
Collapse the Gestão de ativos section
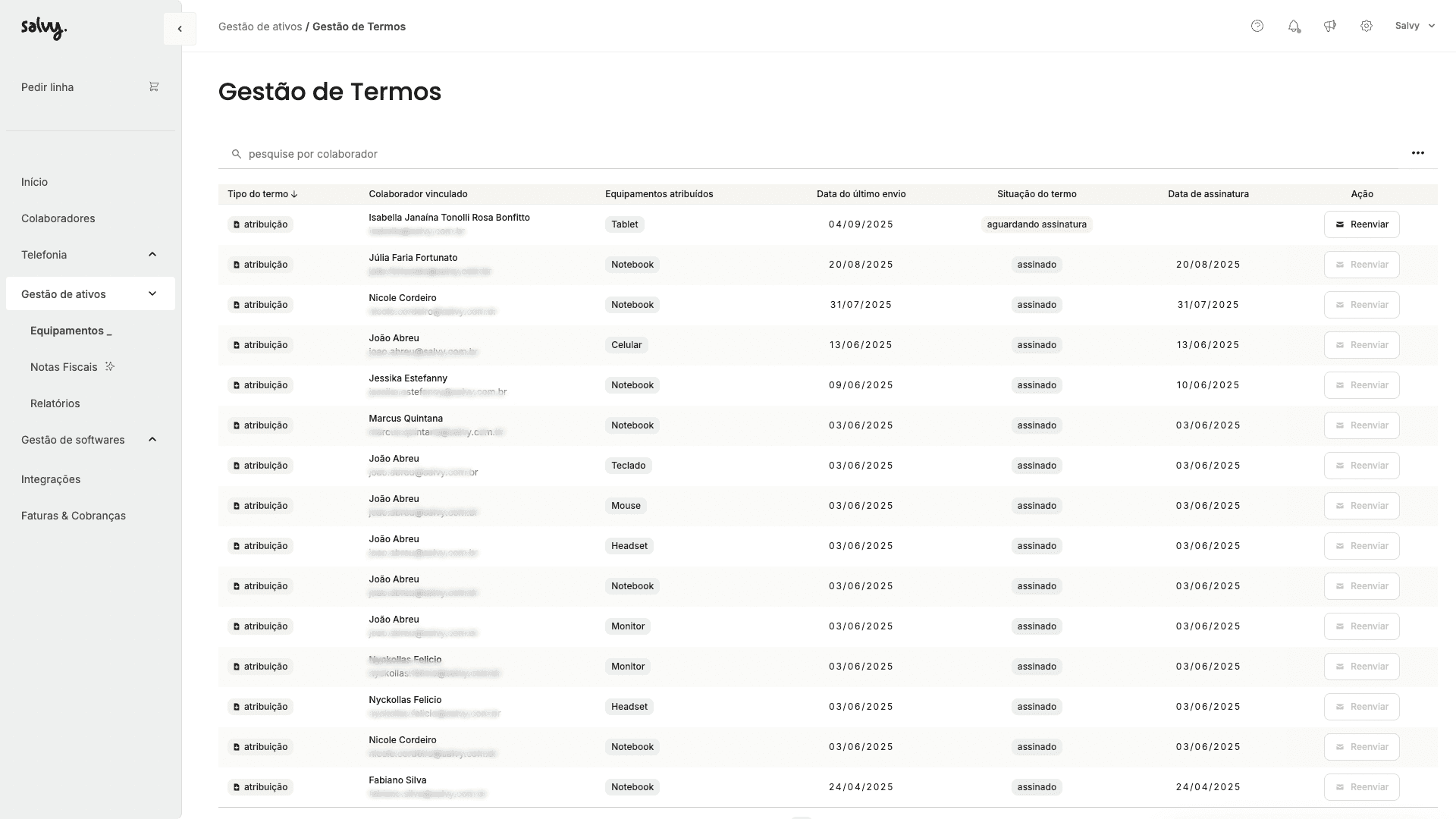(x=152, y=294)
